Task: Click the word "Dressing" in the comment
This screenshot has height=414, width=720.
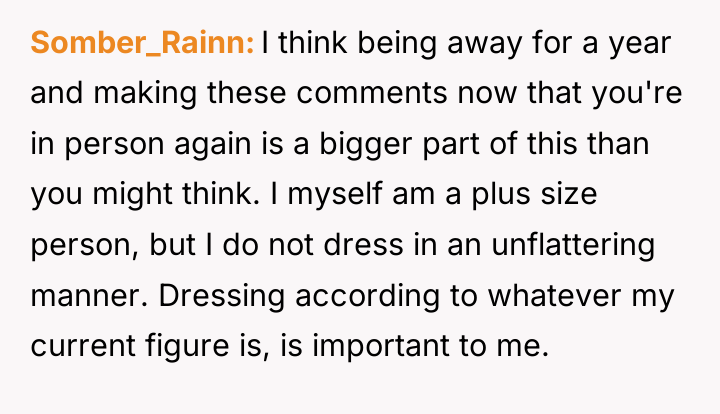Action: (222, 296)
